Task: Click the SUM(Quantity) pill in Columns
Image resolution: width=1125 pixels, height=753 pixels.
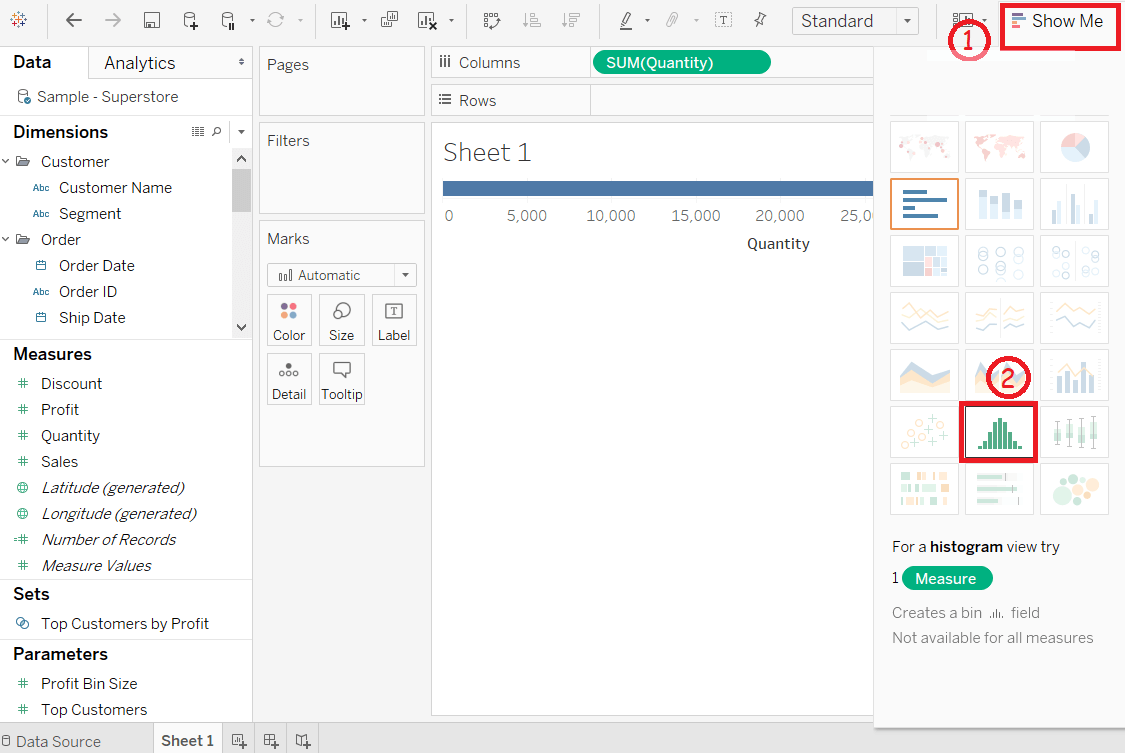Action: click(x=682, y=62)
